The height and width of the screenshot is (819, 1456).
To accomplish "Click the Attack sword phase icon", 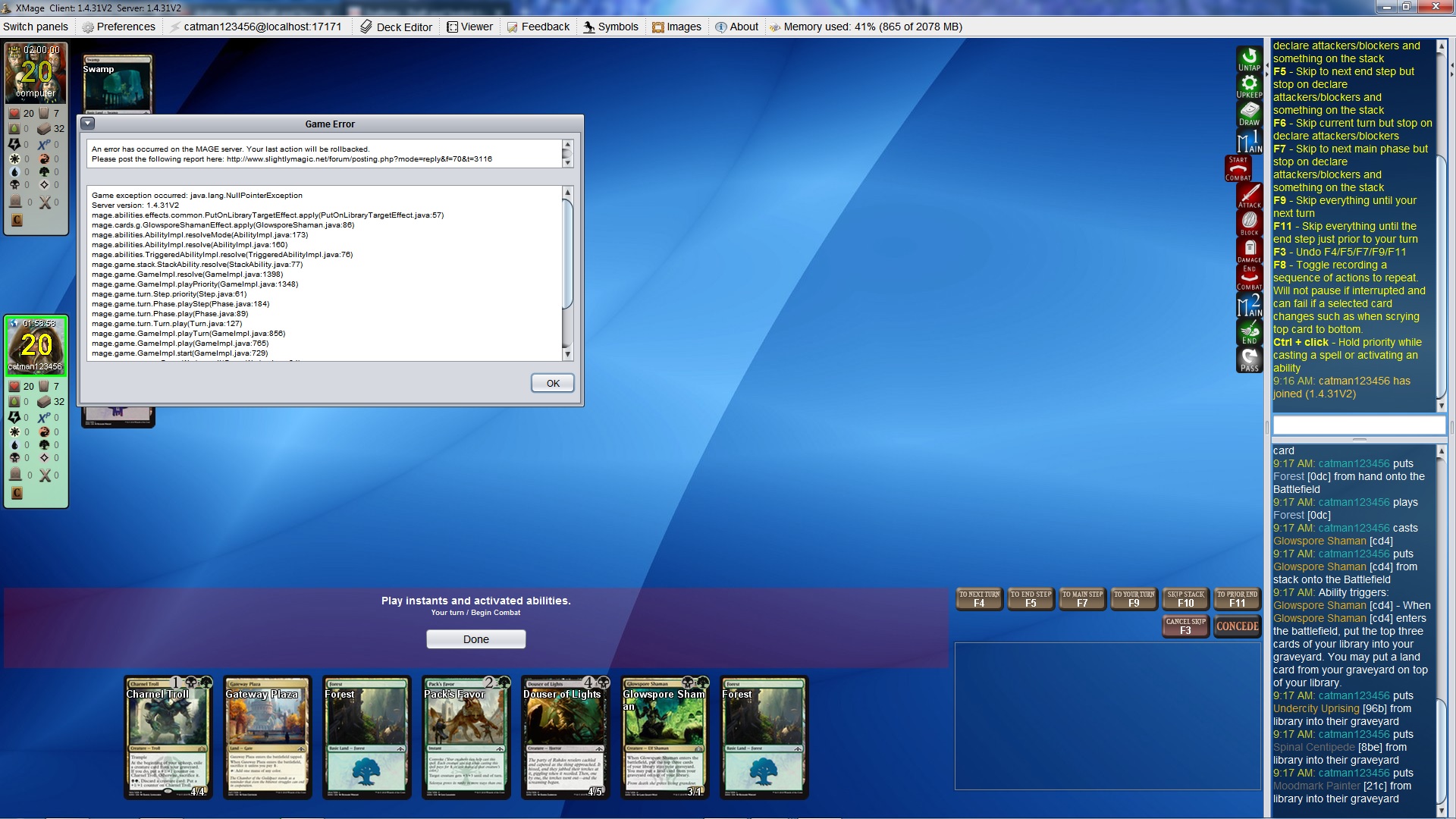I will coord(1249,196).
